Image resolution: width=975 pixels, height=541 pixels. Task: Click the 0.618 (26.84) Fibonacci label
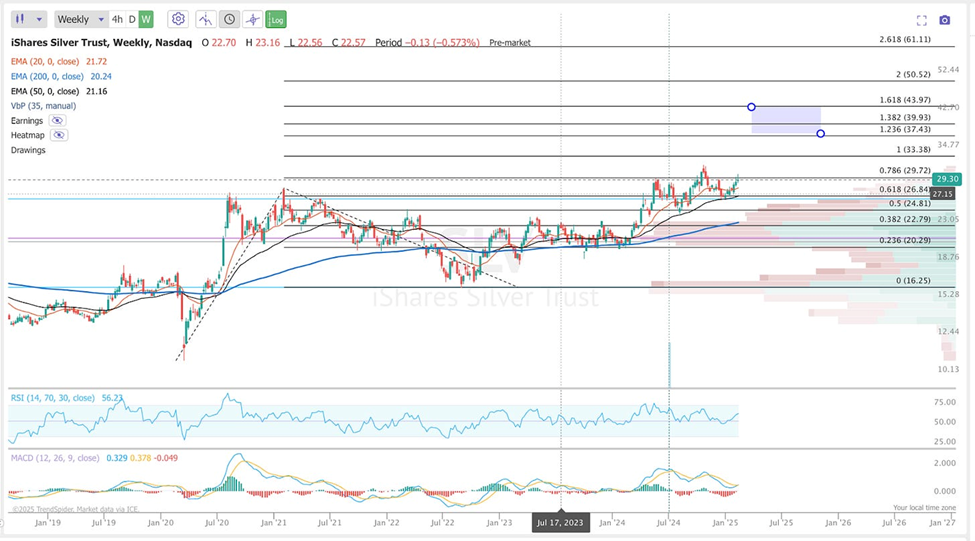pos(905,190)
